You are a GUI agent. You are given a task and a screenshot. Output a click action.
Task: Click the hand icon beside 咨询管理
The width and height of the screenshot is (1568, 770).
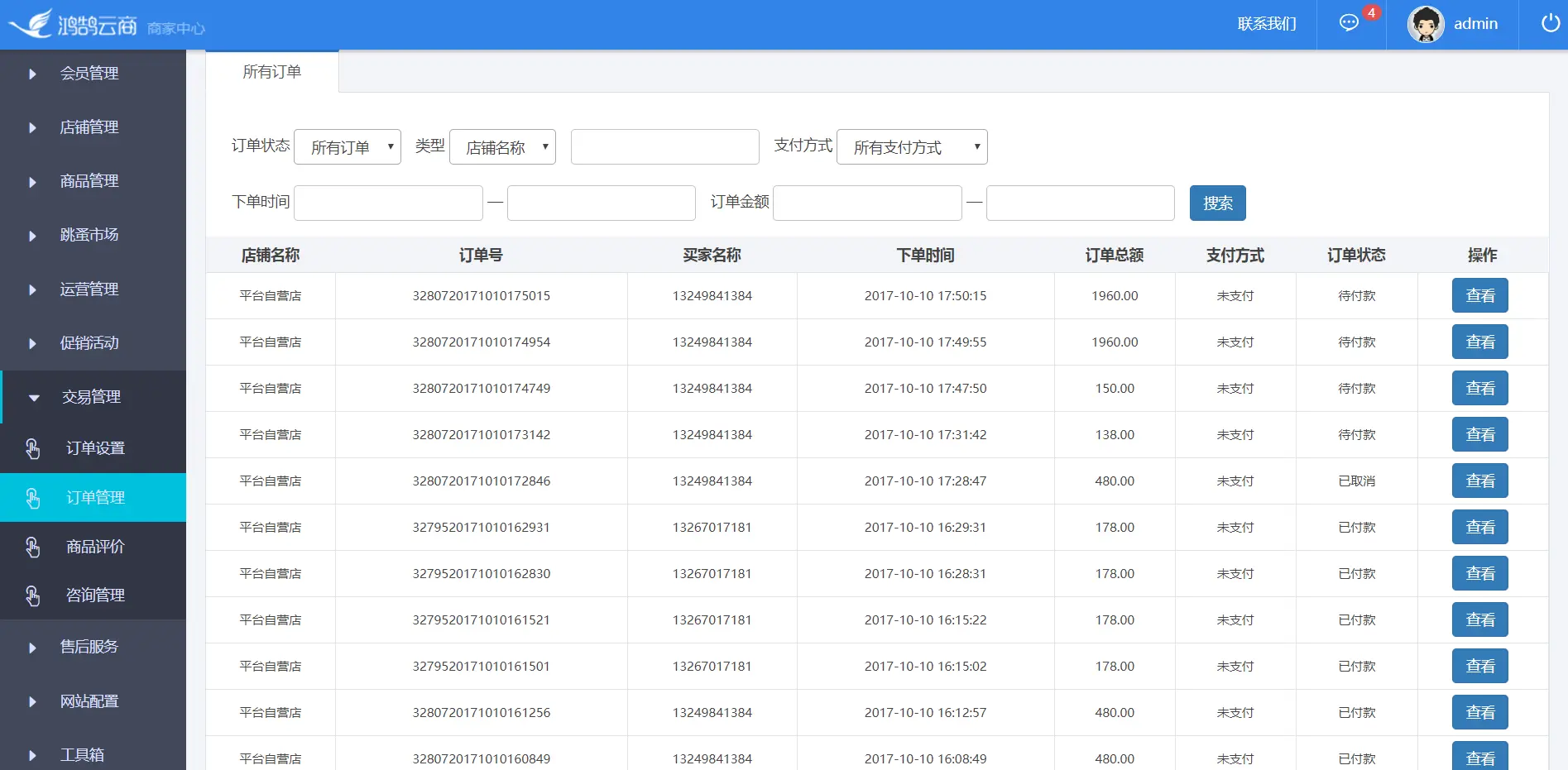point(32,595)
